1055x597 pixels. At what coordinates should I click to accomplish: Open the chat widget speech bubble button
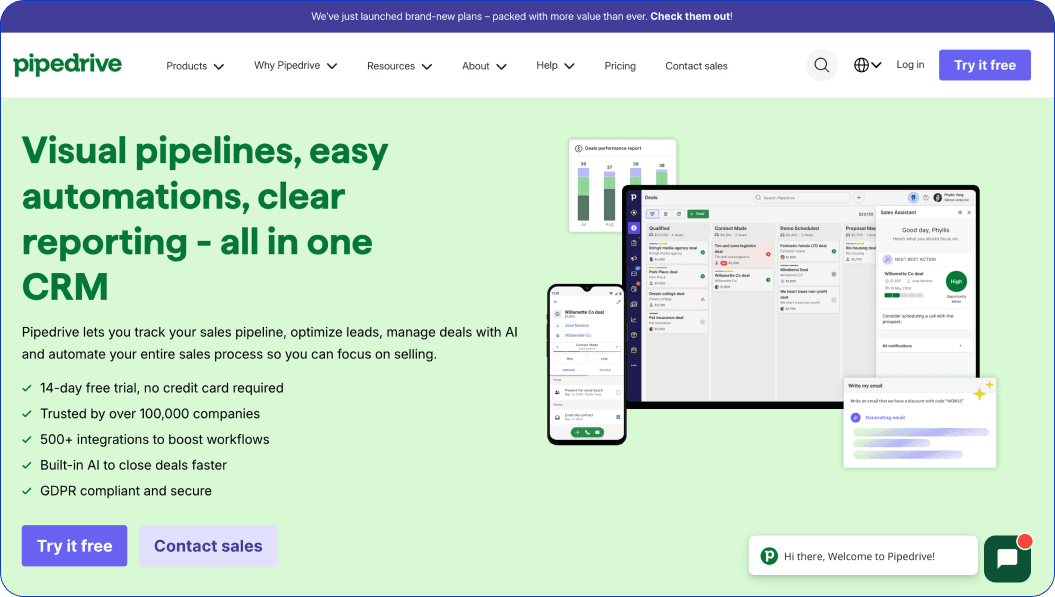tap(1007, 558)
